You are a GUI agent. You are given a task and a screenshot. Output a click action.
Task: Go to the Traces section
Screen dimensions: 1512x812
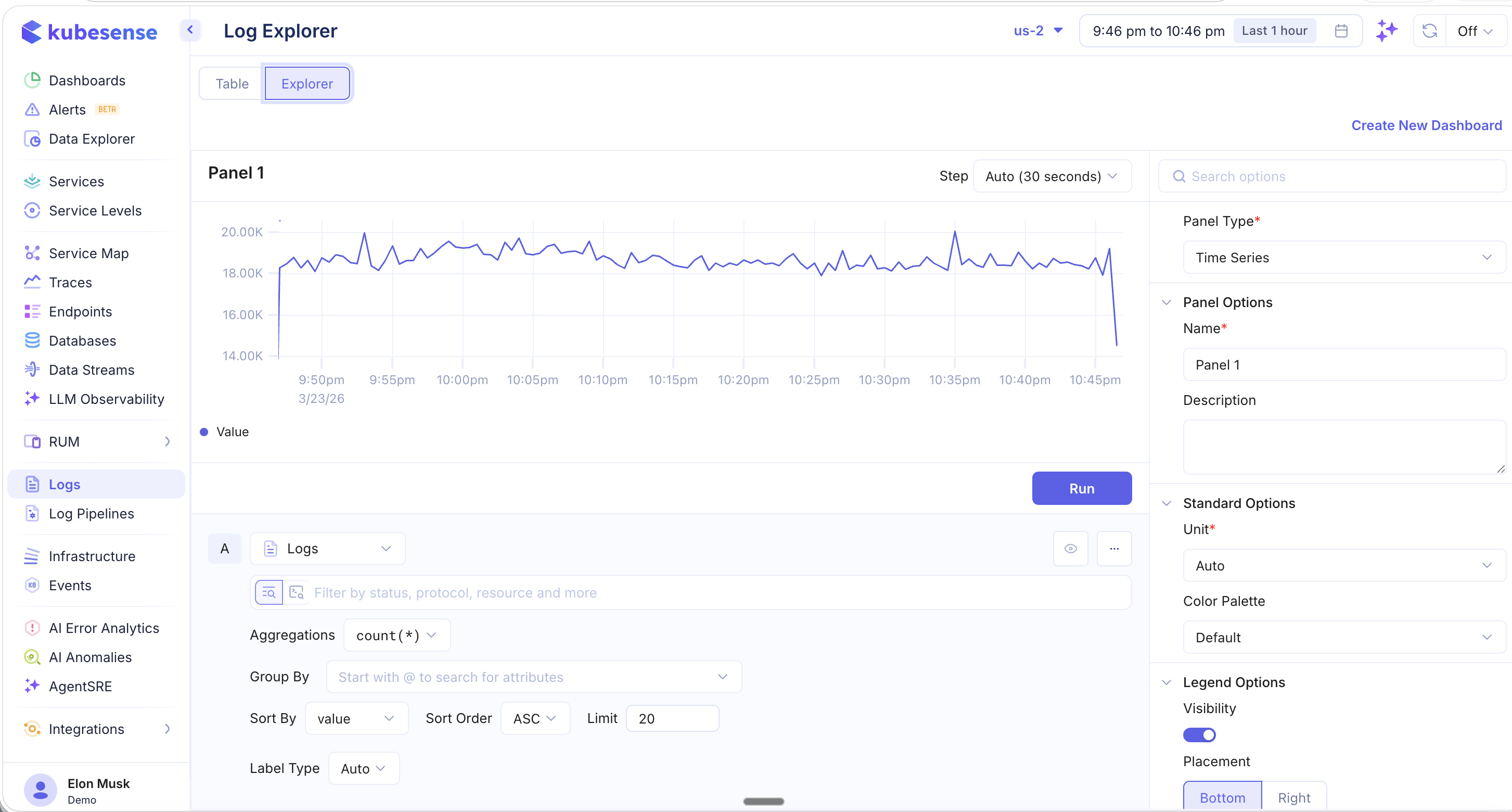pos(69,282)
